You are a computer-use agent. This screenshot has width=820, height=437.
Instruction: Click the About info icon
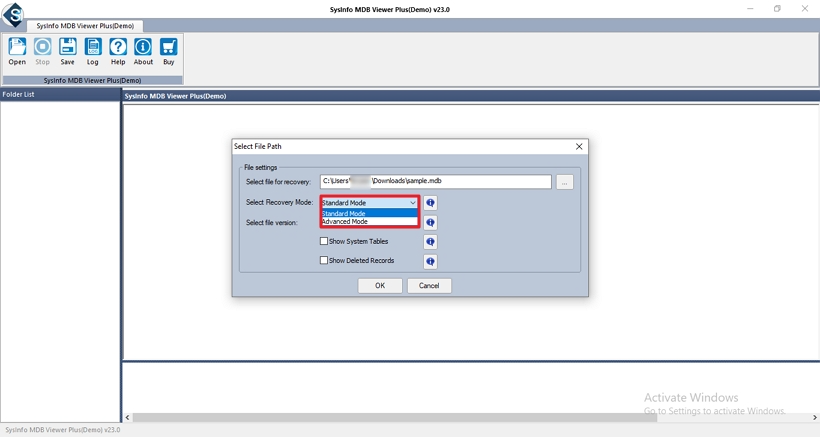[143, 51]
